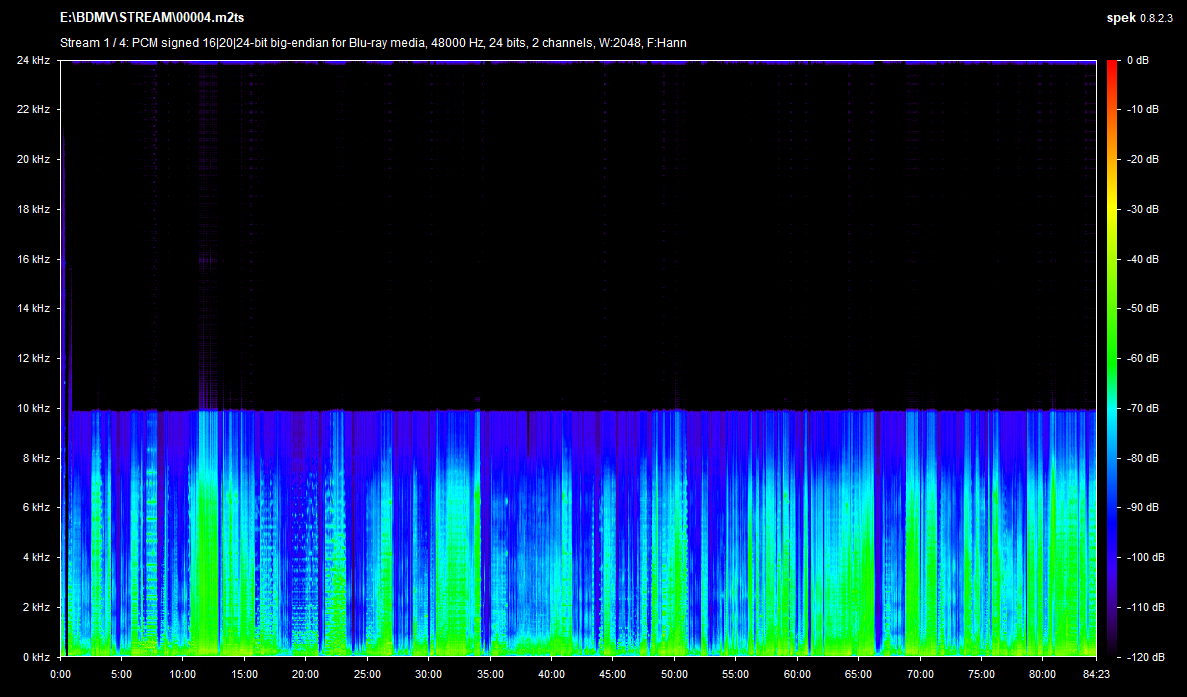Click the 35:00 time axis marker
This screenshot has width=1187, height=697.
[490, 674]
